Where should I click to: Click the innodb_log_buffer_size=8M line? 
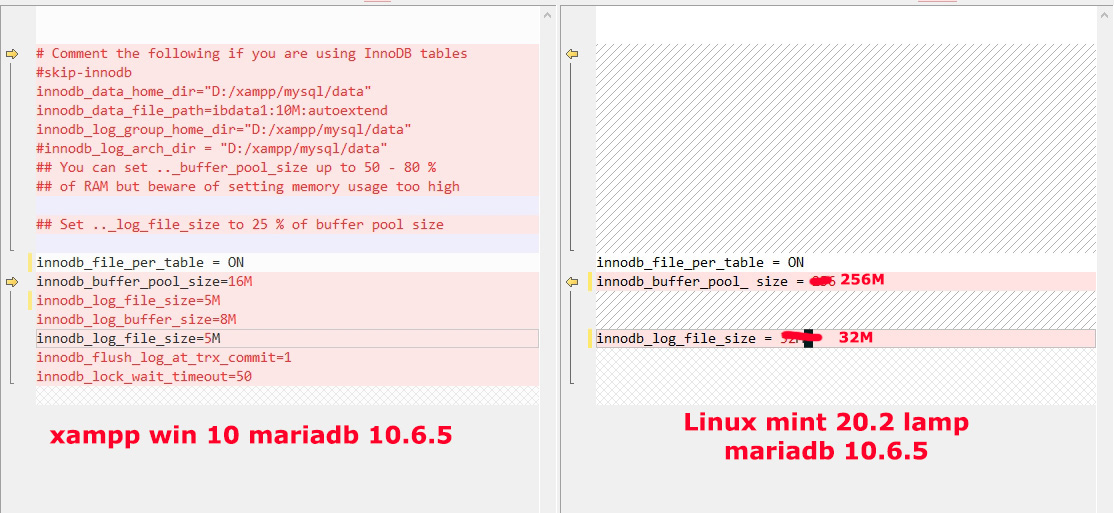click(x=287, y=320)
